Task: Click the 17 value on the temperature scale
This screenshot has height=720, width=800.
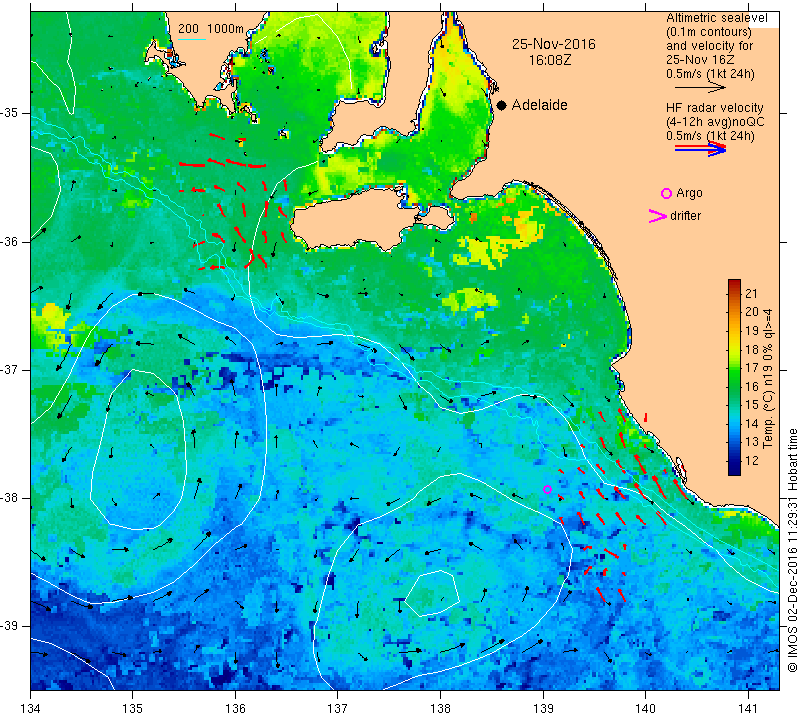Action: click(x=752, y=368)
